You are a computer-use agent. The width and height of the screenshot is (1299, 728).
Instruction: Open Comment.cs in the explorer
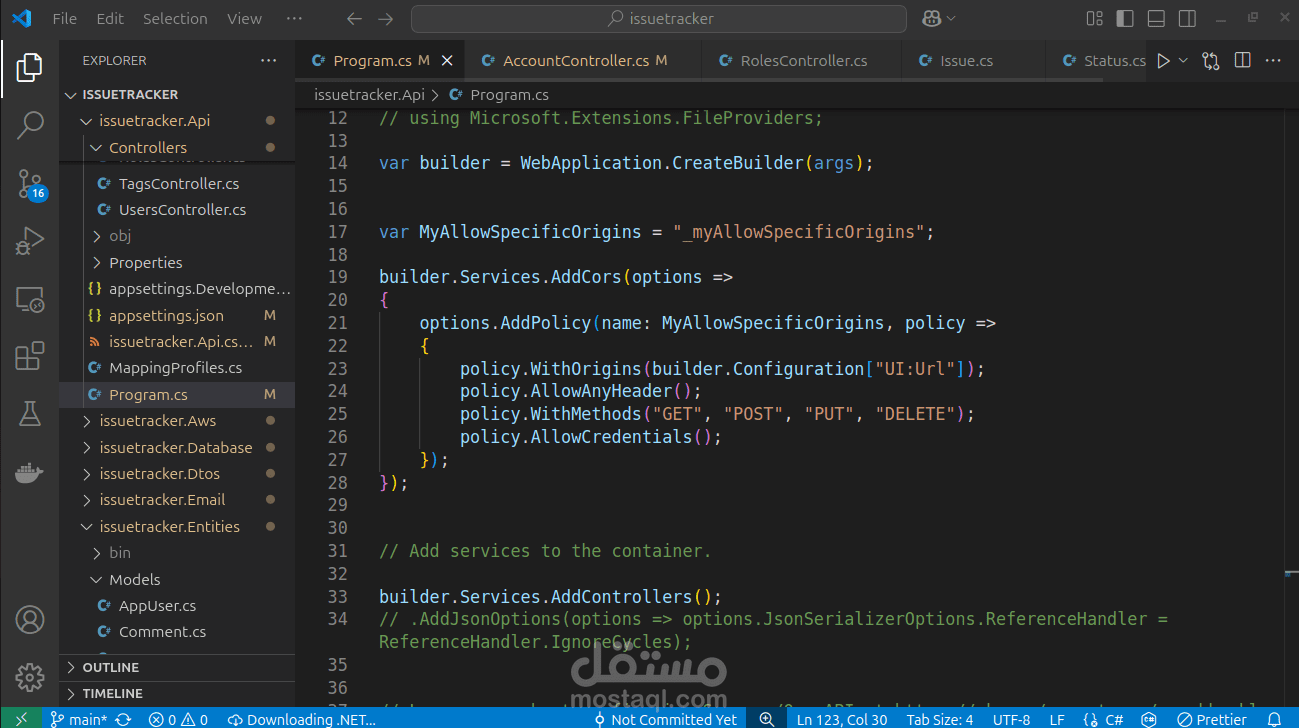[x=177, y=632]
